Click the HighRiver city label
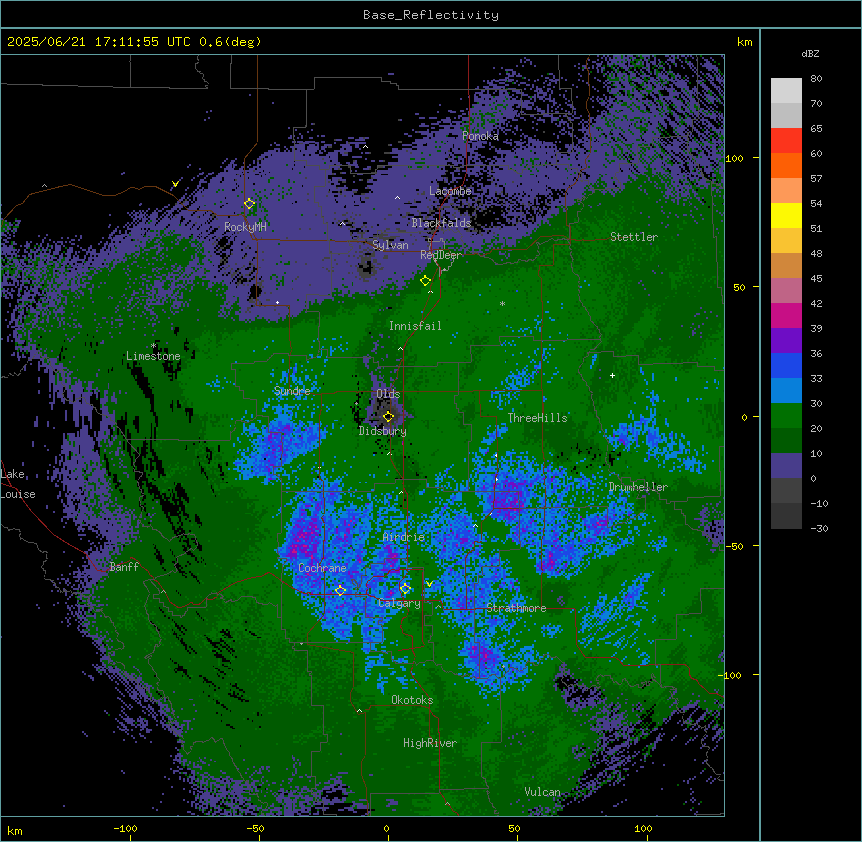This screenshot has width=862, height=842. tap(429, 743)
